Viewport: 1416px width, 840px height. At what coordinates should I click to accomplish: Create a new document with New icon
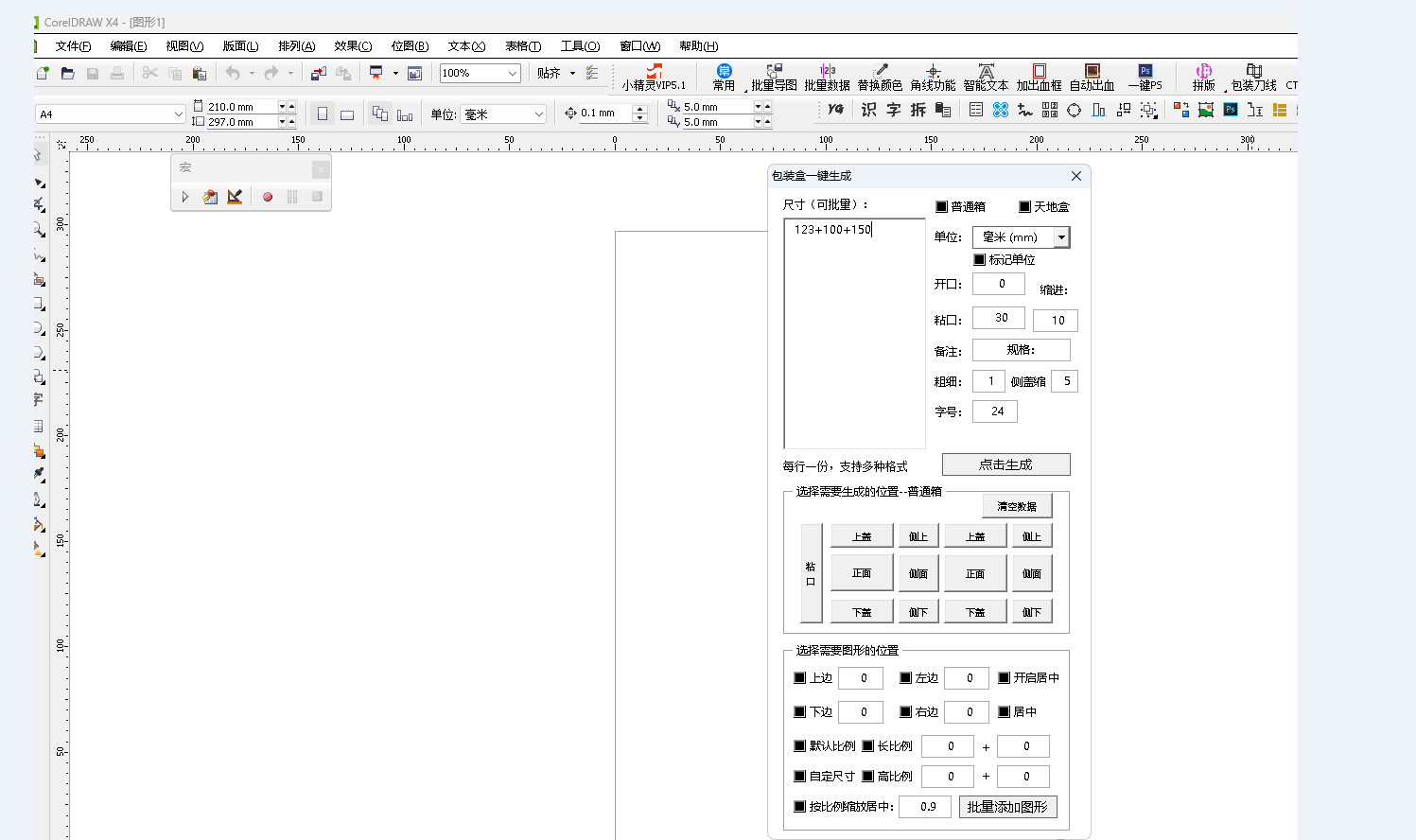click(43, 73)
